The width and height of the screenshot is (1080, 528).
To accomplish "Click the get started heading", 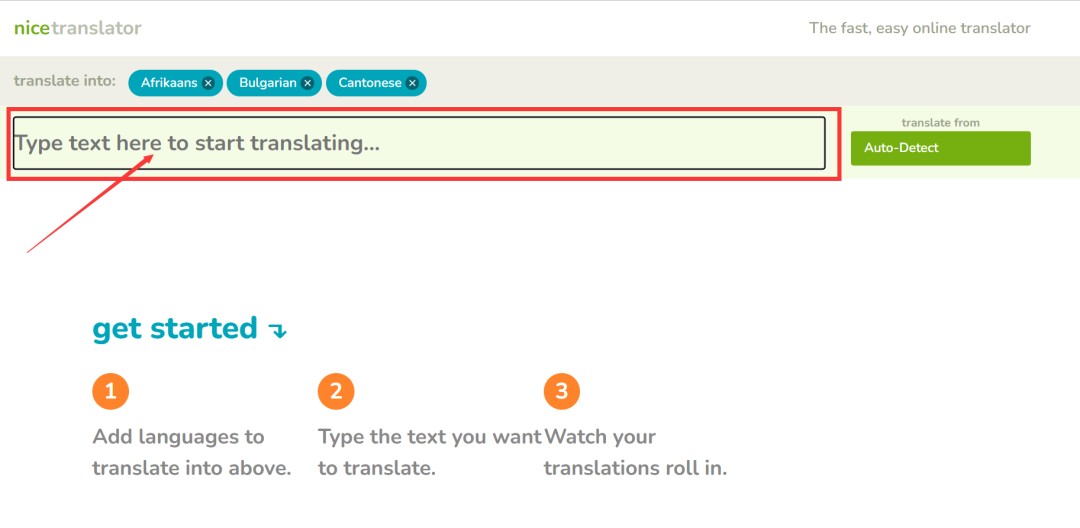I will tap(175, 328).
